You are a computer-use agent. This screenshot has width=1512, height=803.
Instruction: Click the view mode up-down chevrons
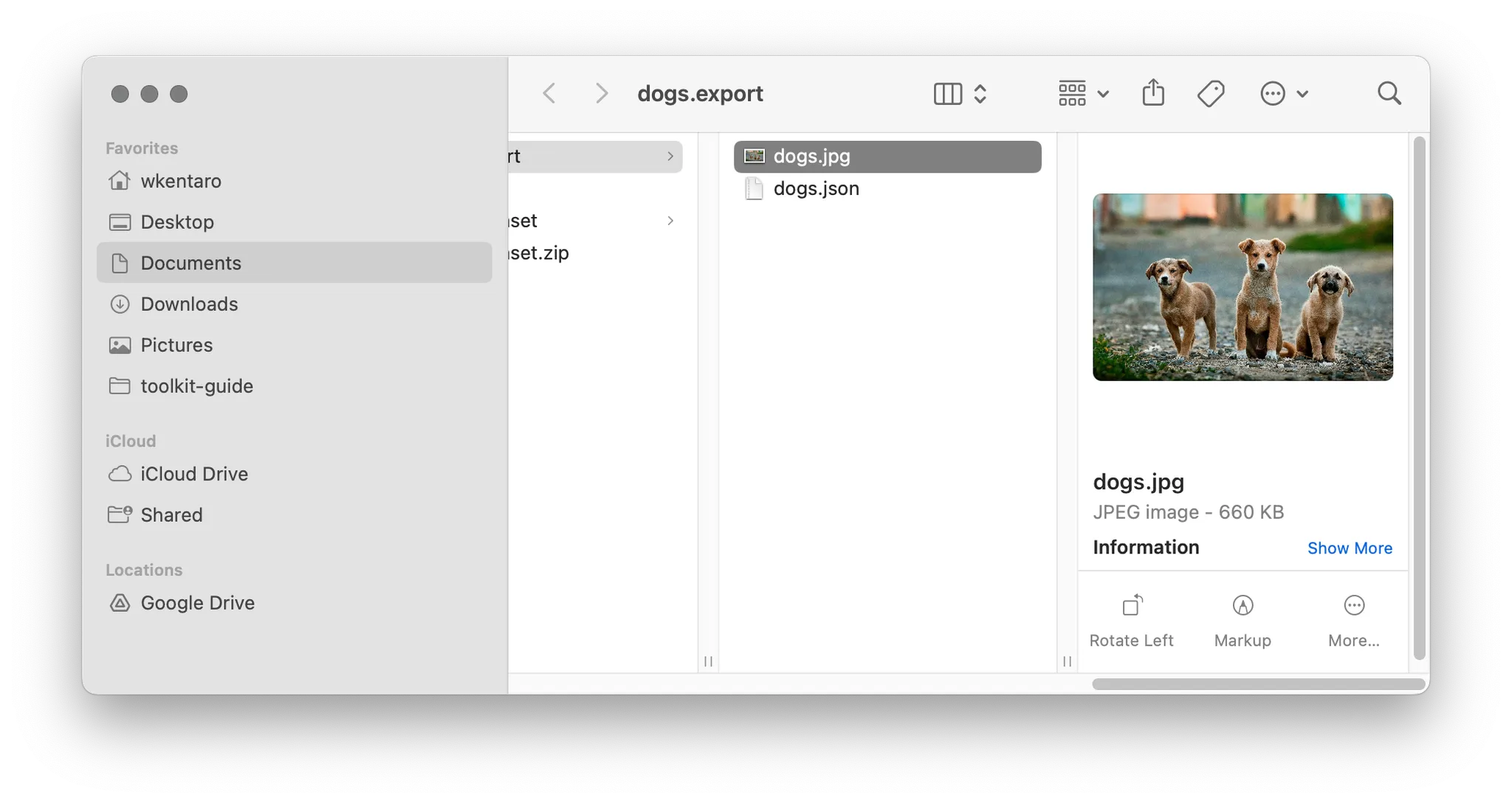980,94
